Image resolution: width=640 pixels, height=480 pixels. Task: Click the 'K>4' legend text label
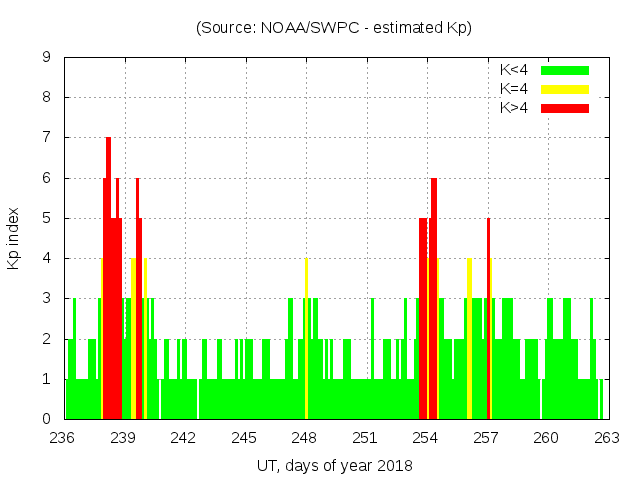(513, 107)
